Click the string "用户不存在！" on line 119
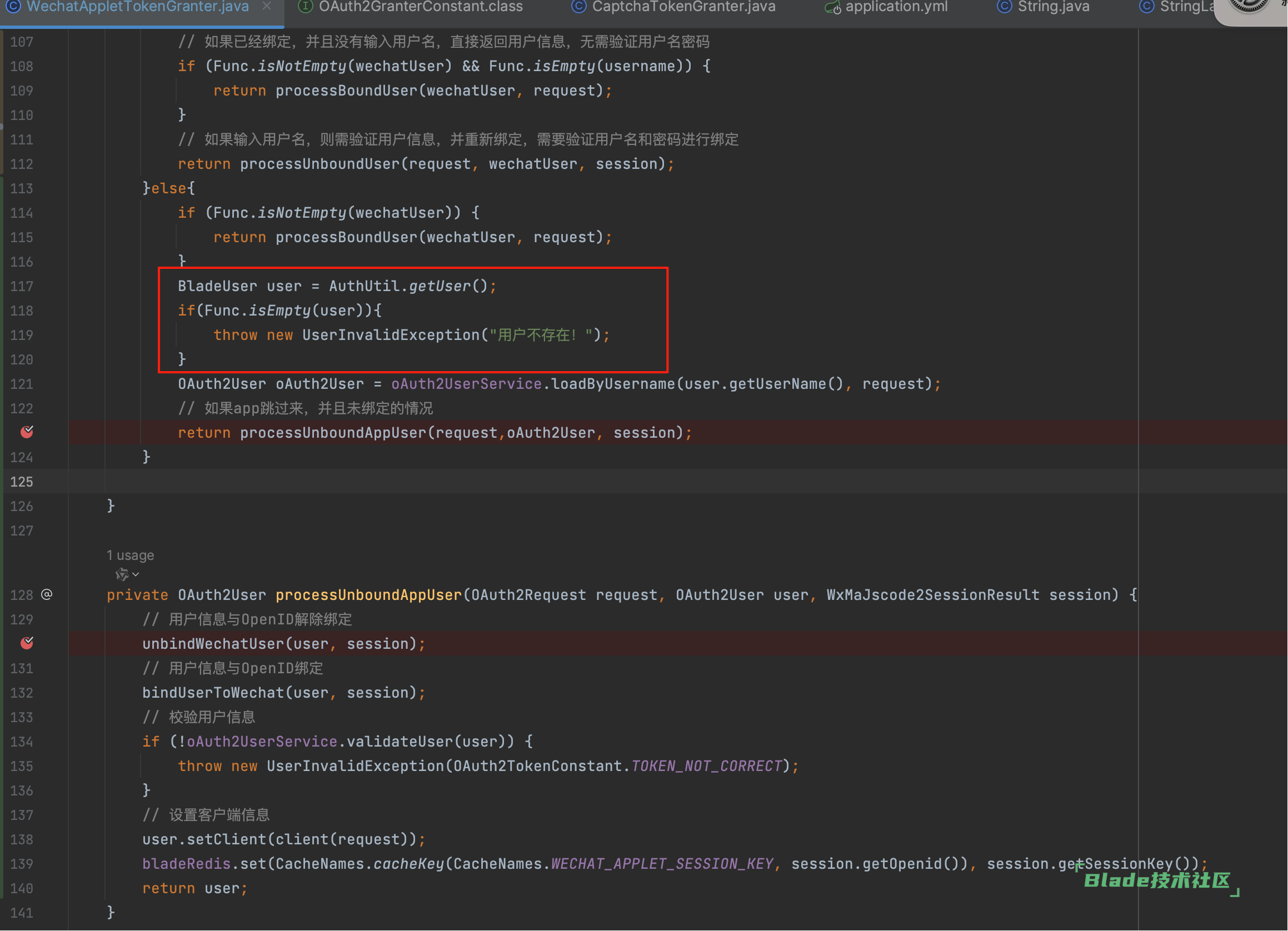The height and width of the screenshot is (931, 1288). (541, 334)
